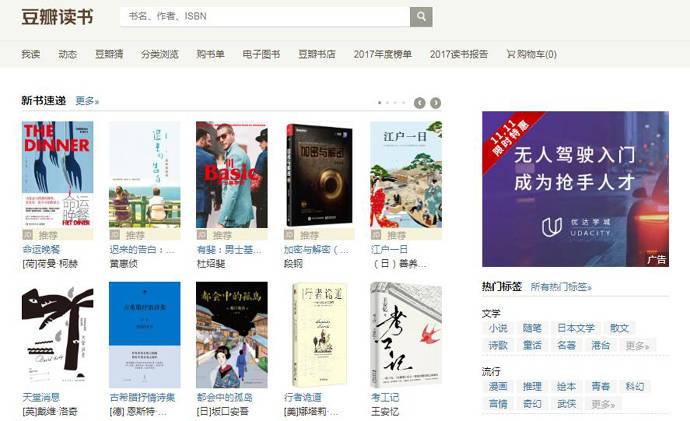Viewport: 690px width, 421px height.
Task: Click the 豆瓣读书 logo
Action: 56,17
